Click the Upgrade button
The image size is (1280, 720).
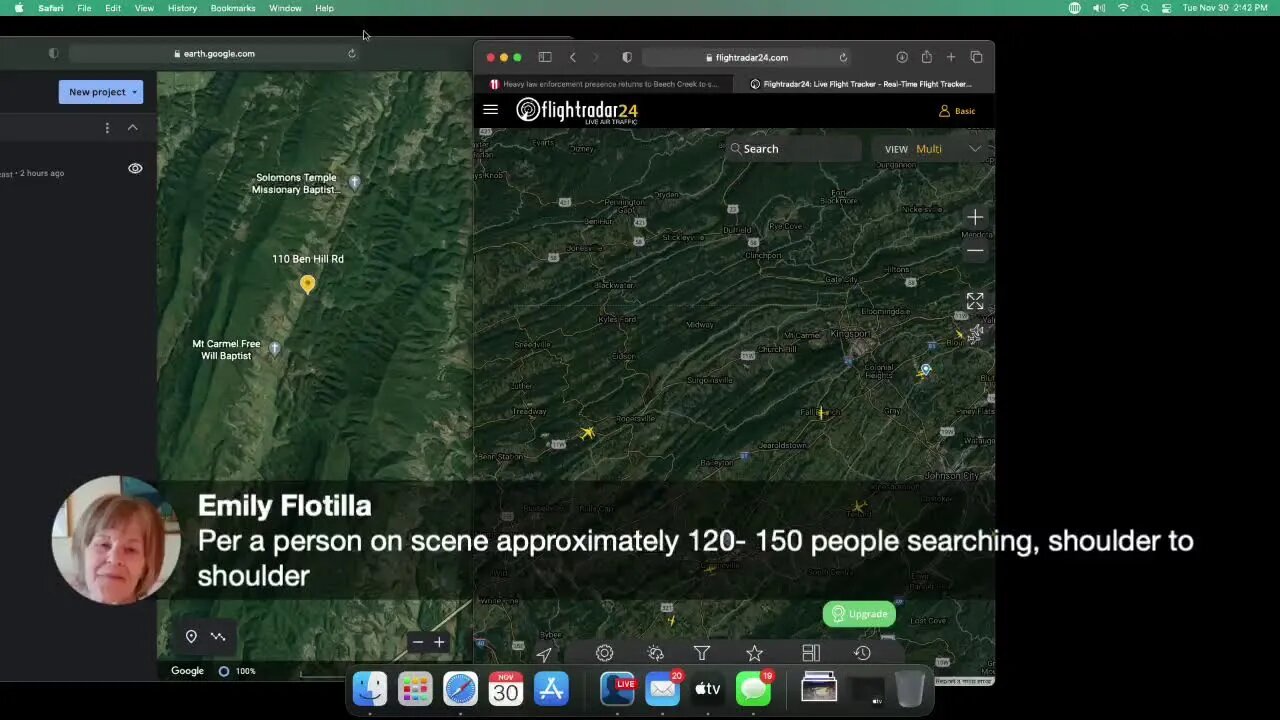pyautogui.click(x=859, y=614)
